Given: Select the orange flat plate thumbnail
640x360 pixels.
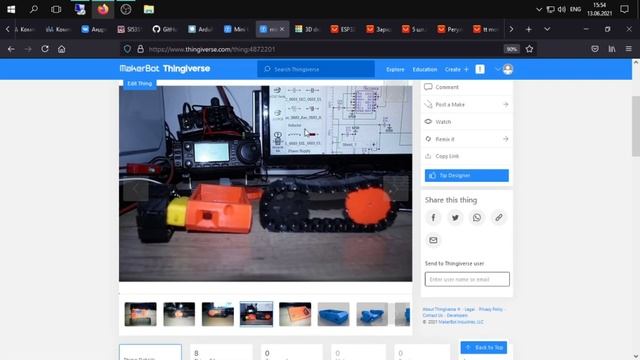Looking at the screenshot, I should [x=295, y=314].
